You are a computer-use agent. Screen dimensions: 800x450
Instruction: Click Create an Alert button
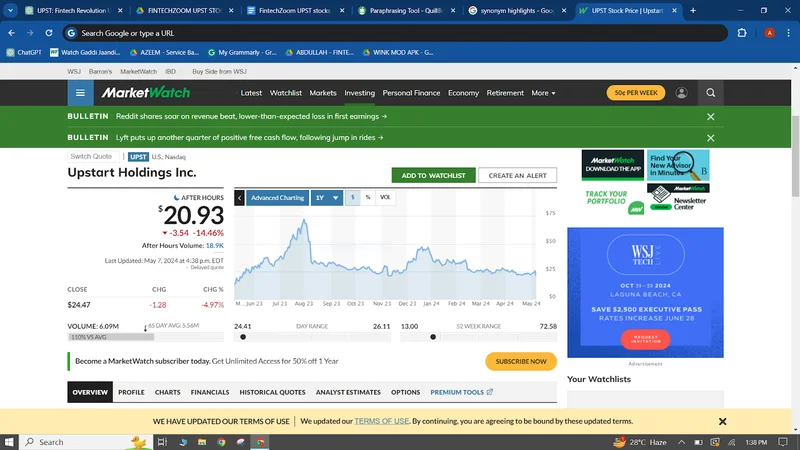(x=517, y=176)
